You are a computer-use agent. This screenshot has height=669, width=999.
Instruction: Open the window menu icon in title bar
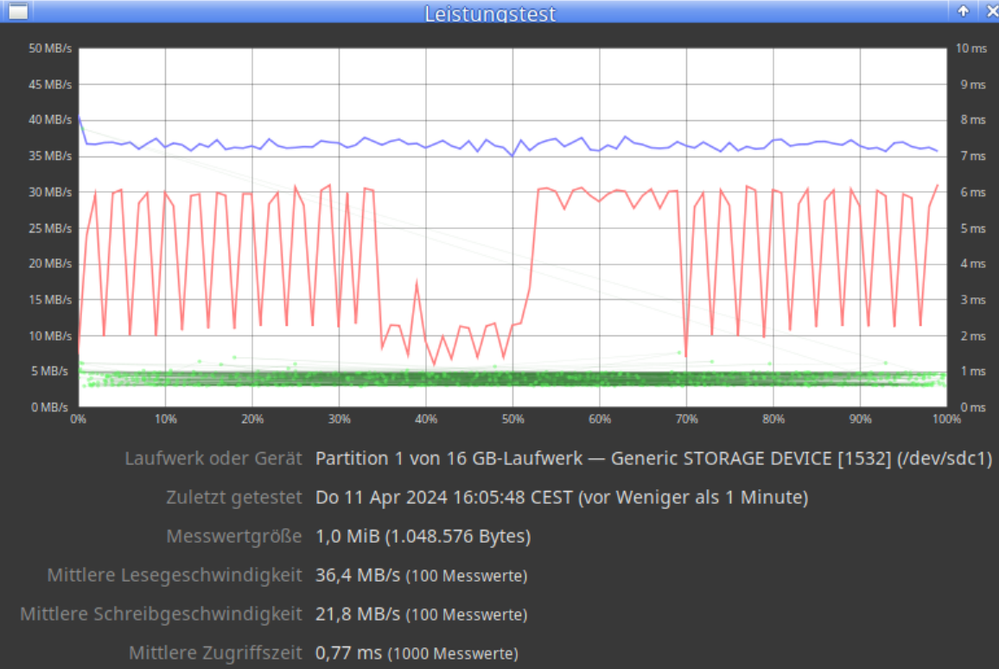tap(18, 11)
